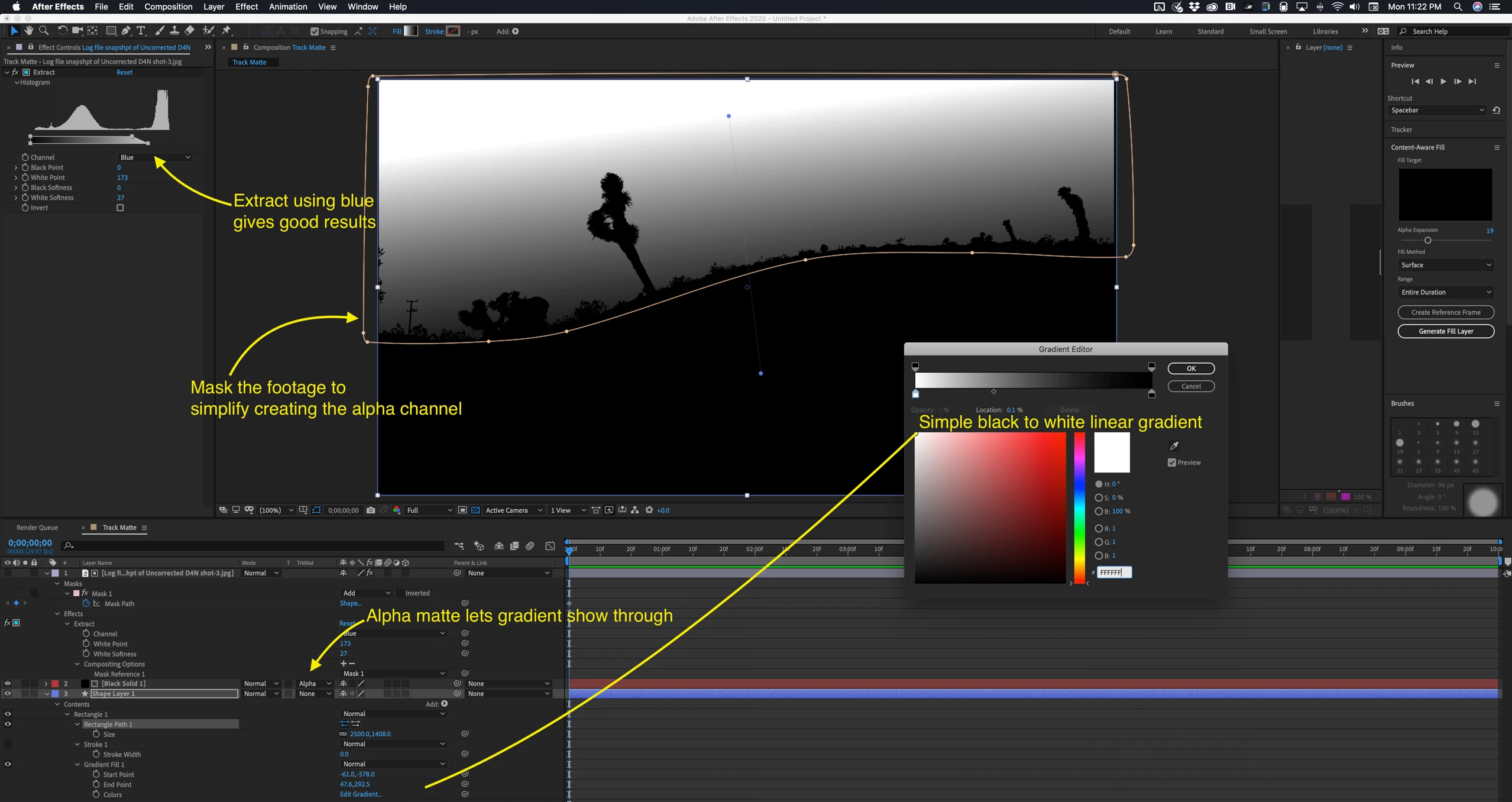
Task: Hide Shape Layer 1 visibility eye
Action: click(7, 693)
